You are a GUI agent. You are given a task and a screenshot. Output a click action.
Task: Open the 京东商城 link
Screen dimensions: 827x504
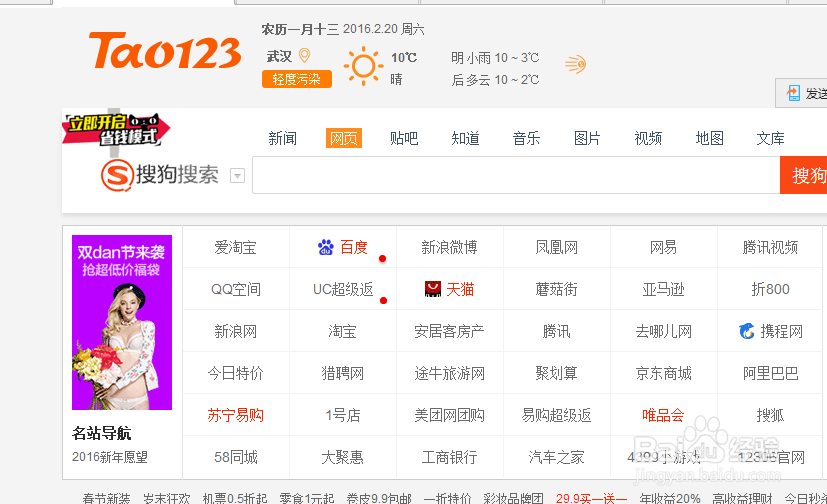pyautogui.click(x=663, y=374)
